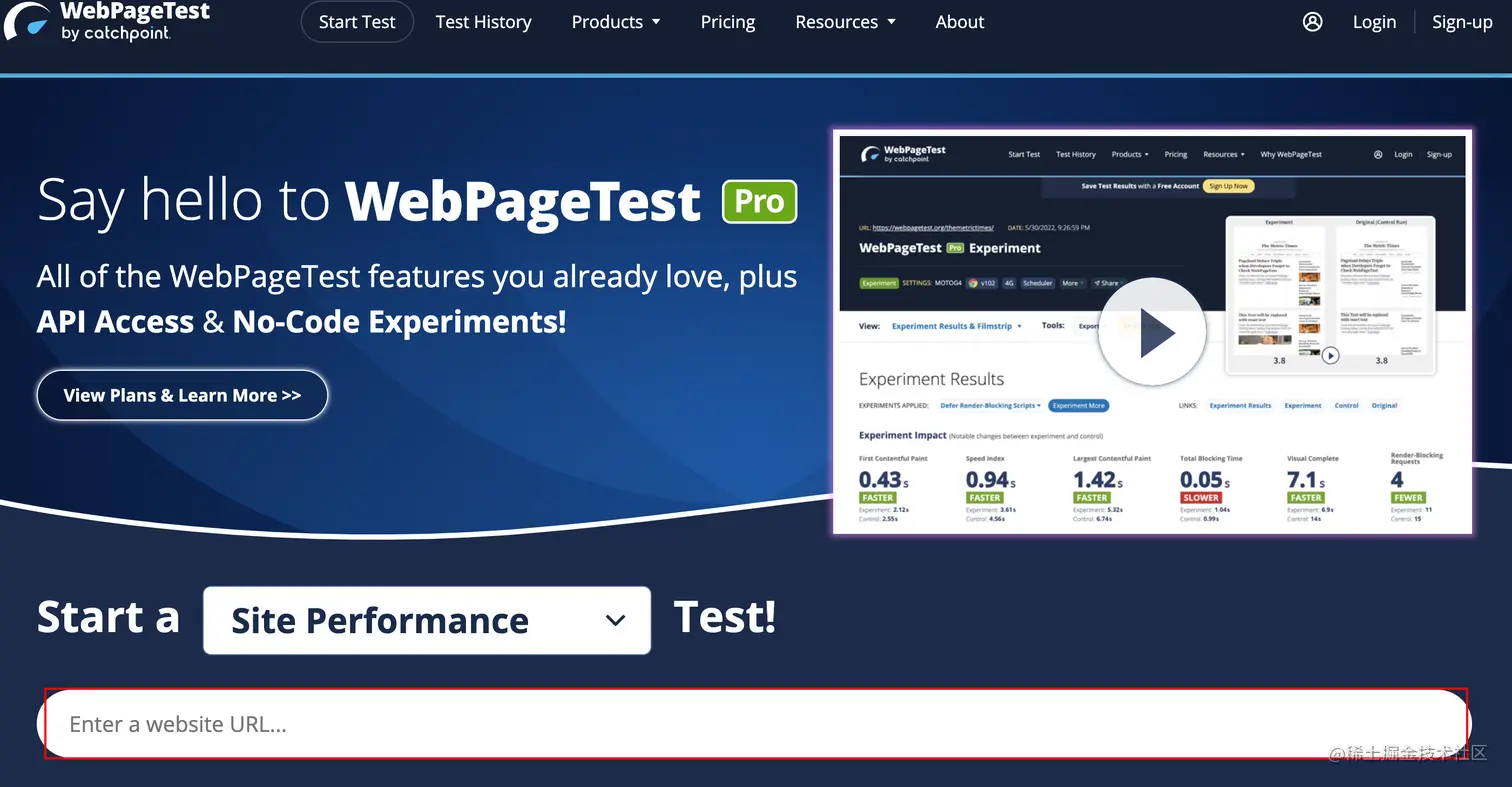This screenshot has height=787, width=1512.
Task: Open the Start Test page
Action: [357, 22]
